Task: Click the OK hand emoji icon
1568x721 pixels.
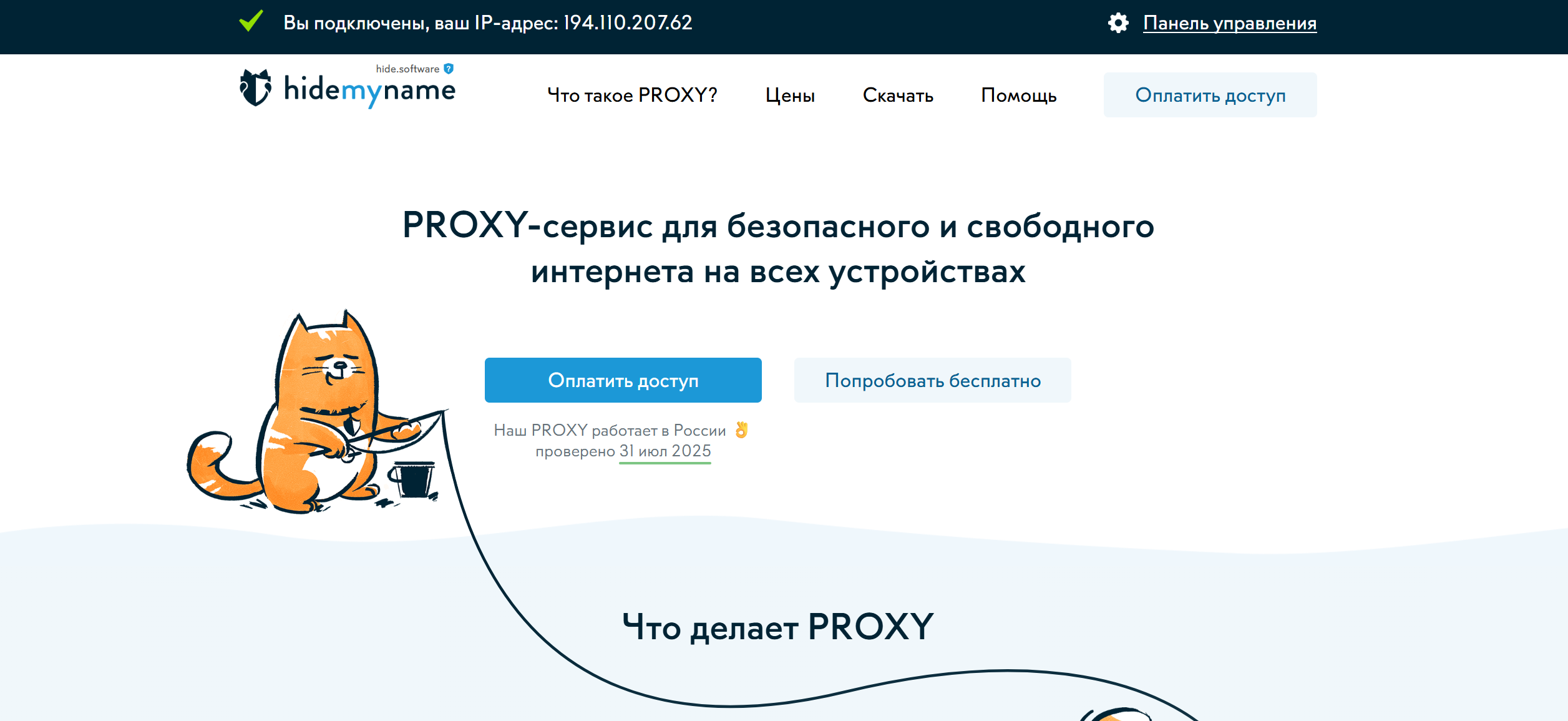Action: click(741, 429)
